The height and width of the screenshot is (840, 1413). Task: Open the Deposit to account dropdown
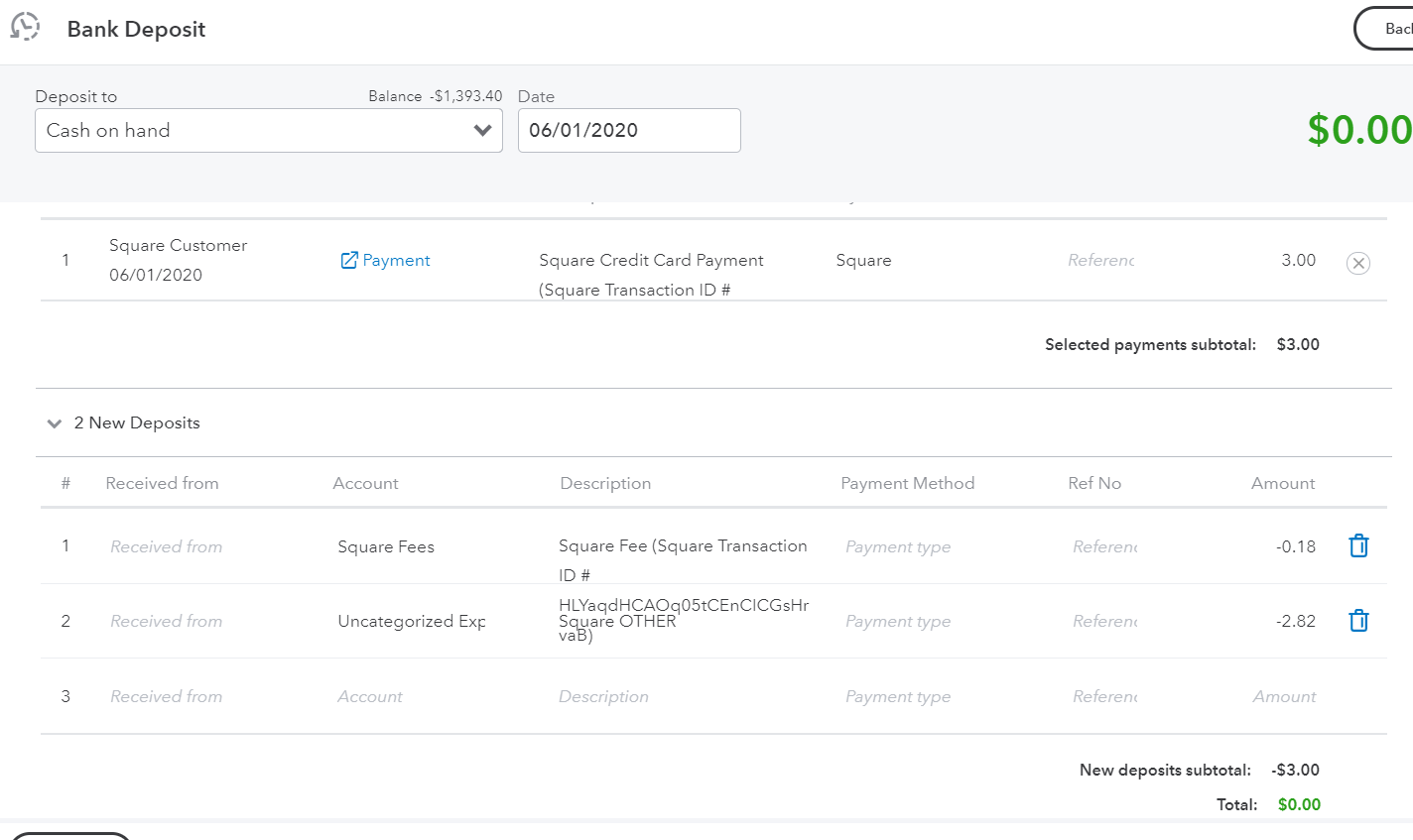[483, 130]
